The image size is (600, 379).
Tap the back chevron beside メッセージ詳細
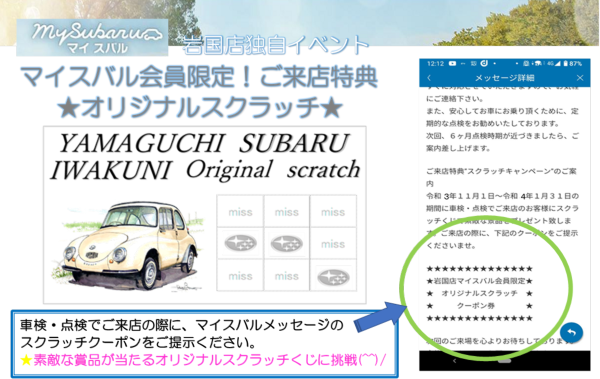pyautogui.click(x=429, y=78)
